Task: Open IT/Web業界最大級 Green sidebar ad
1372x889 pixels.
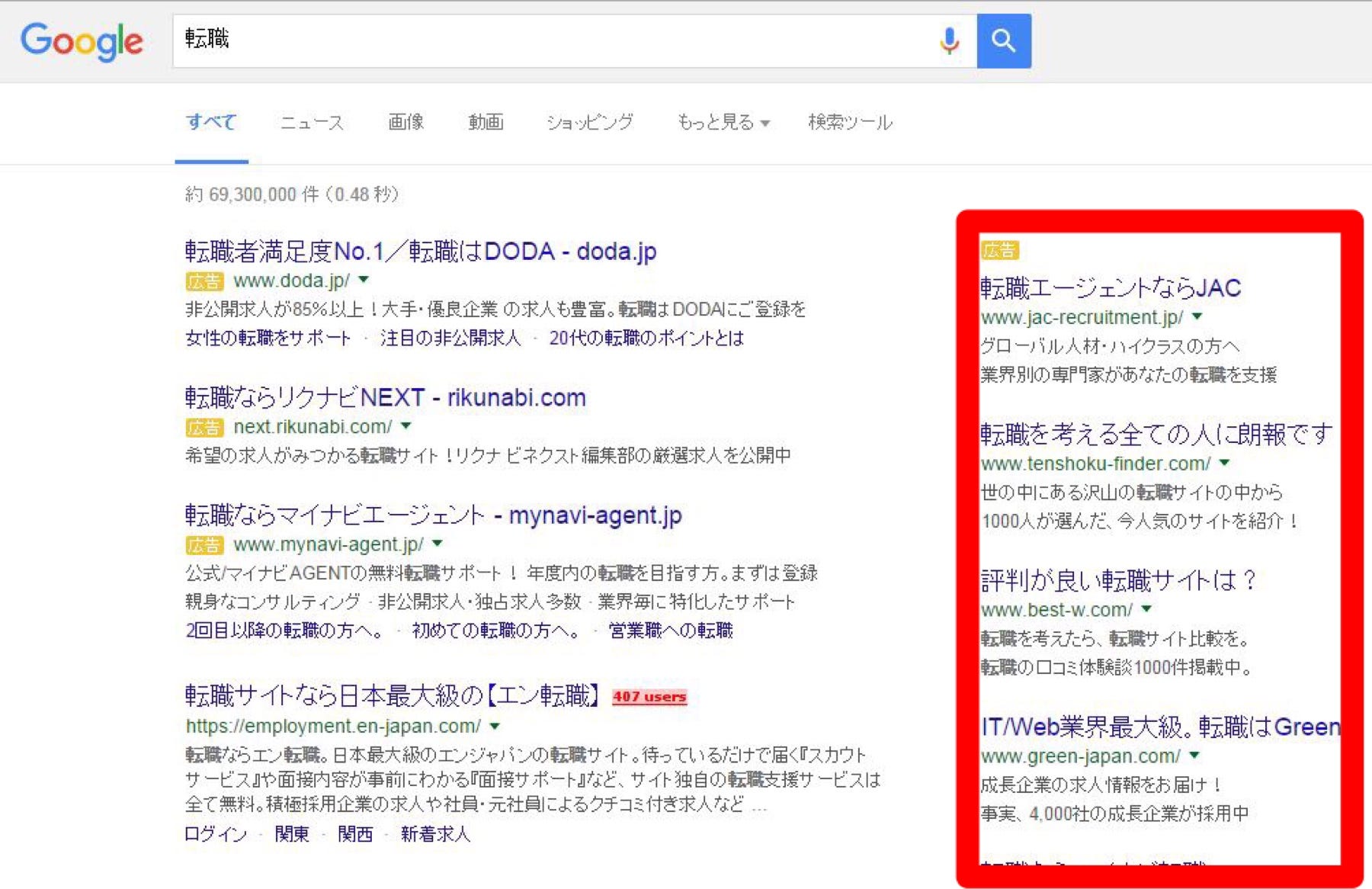Action: click(1160, 727)
